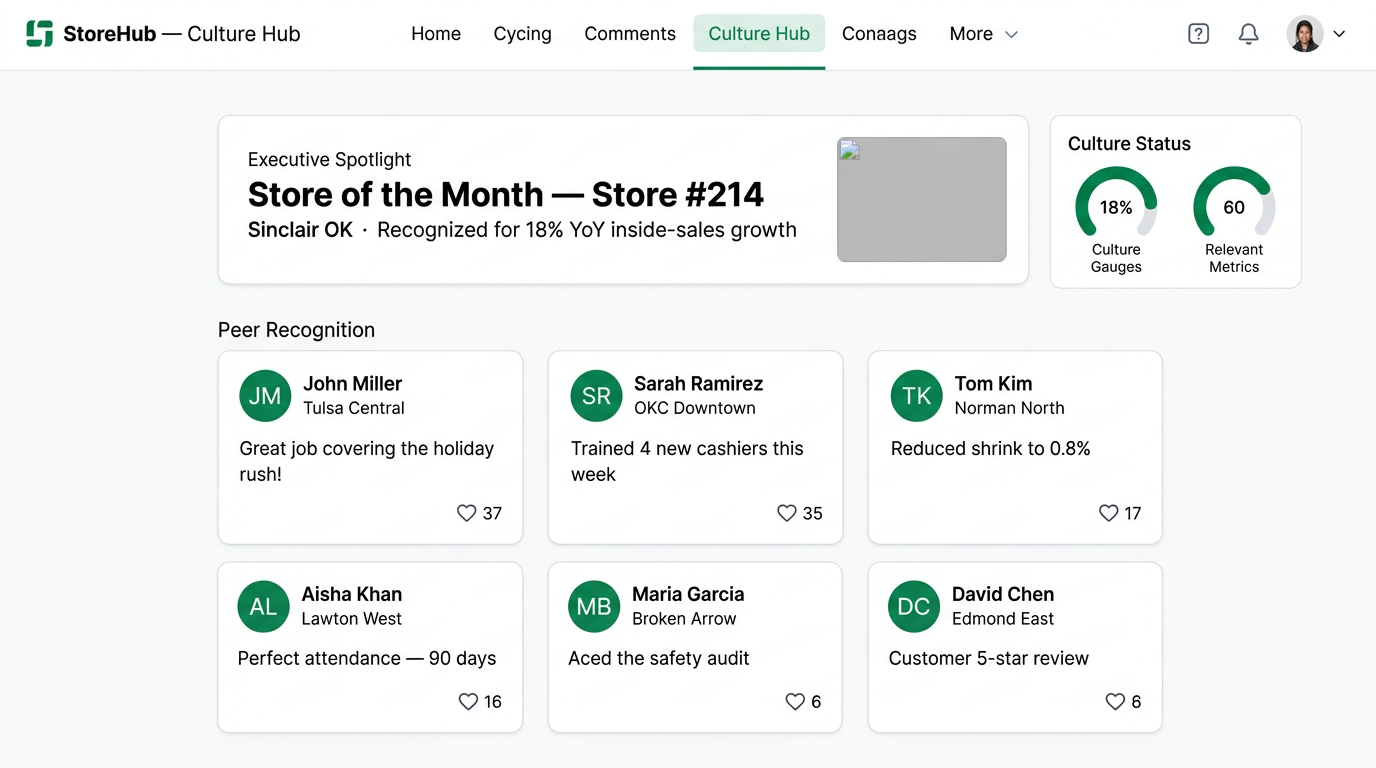Image resolution: width=1376 pixels, height=768 pixels.
Task: Like Maria Garcia's recognition heart
Action: (795, 702)
